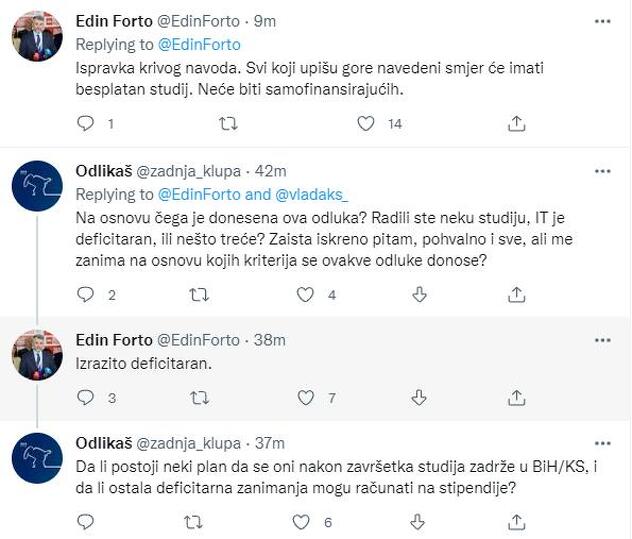Screen dimensions: 632x539
Task: Open more options on Odlikaš 42m tweet
Action: pyautogui.click(x=602, y=171)
